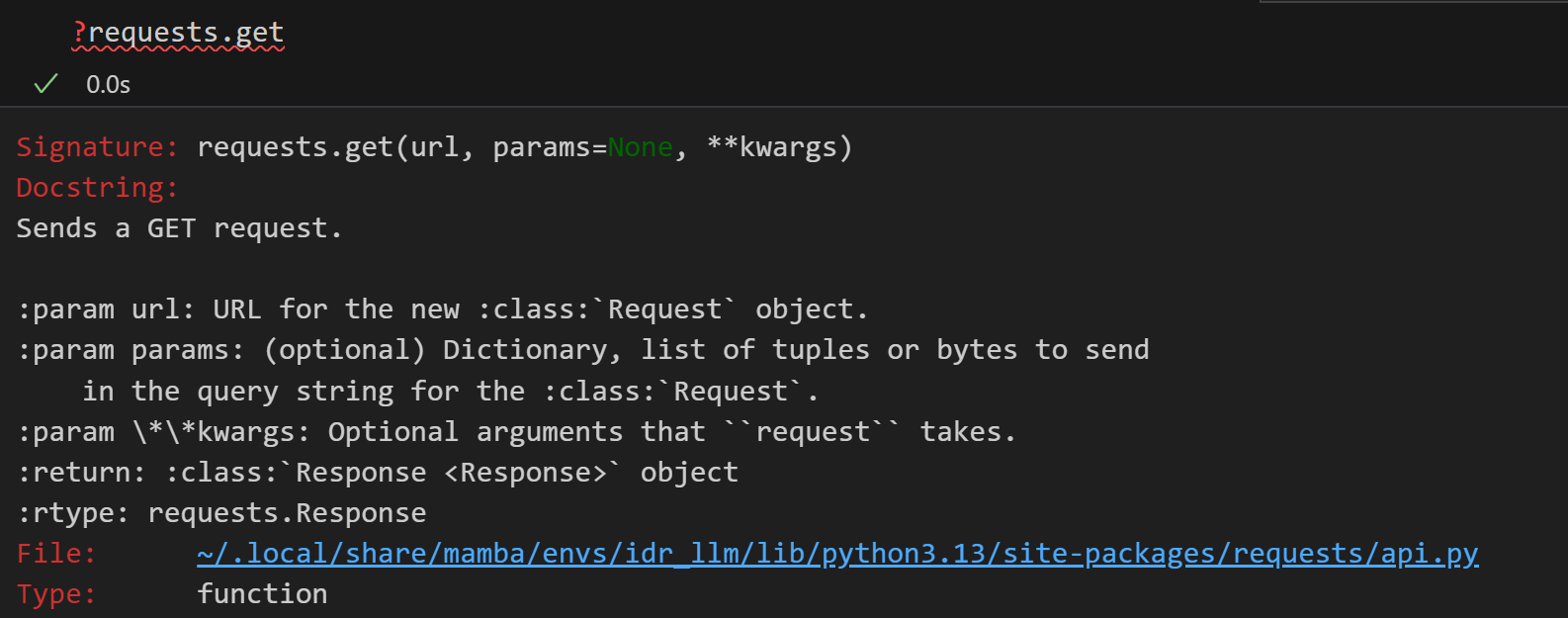
Task: Click the red question mark in the cell
Action: point(79,33)
